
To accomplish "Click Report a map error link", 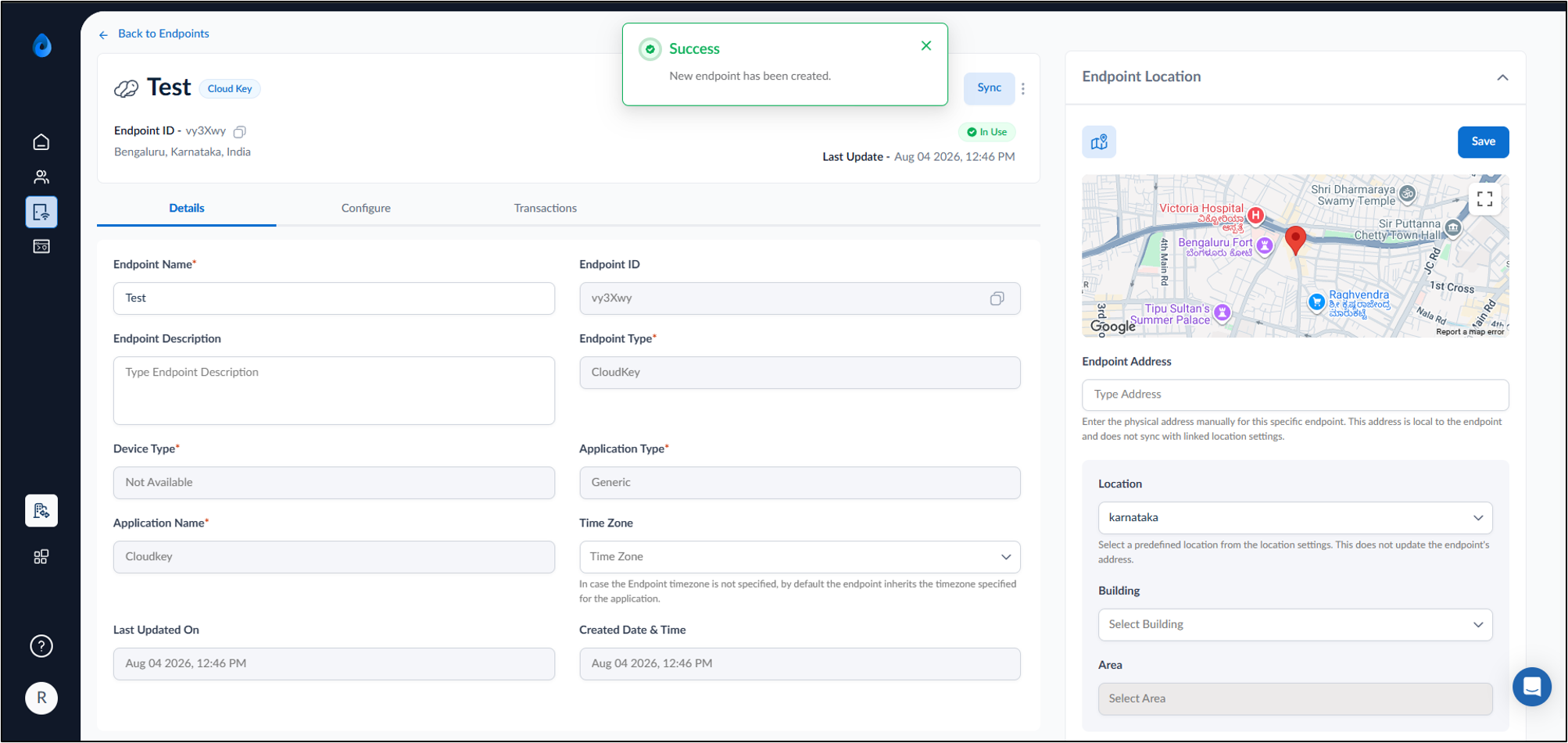I will click(1470, 332).
